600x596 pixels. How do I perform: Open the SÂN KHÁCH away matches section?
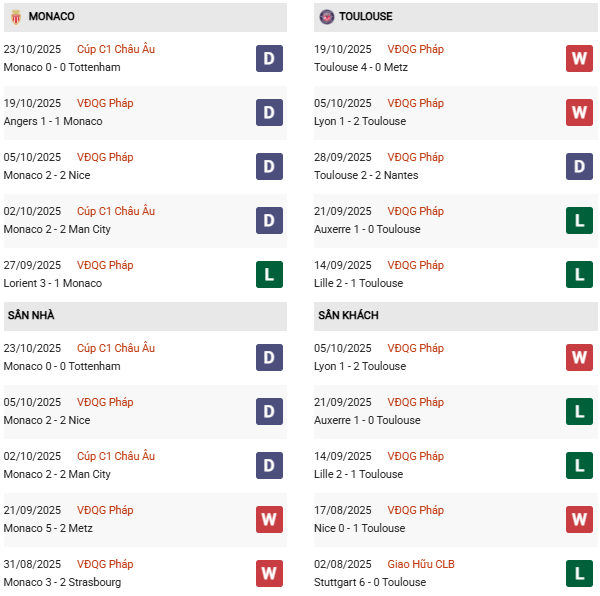[348, 316]
